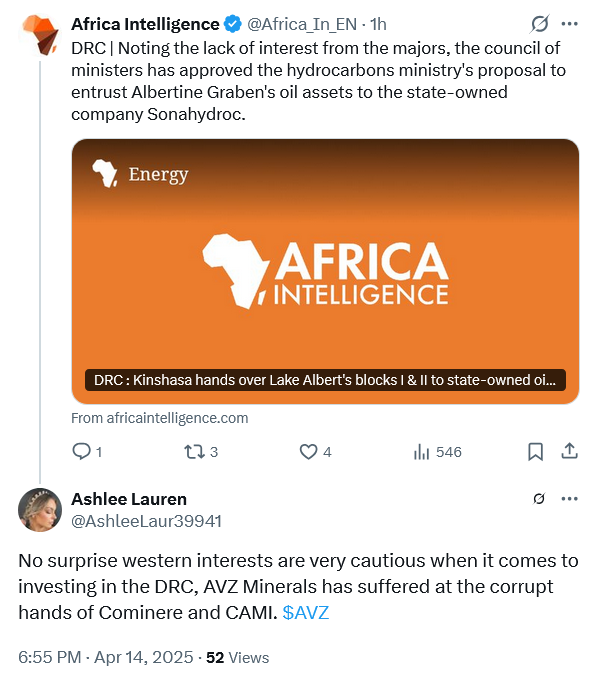Click the Africa Intelligence display name
598x678 pixels.
pyautogui.click(x=145, y=24)
